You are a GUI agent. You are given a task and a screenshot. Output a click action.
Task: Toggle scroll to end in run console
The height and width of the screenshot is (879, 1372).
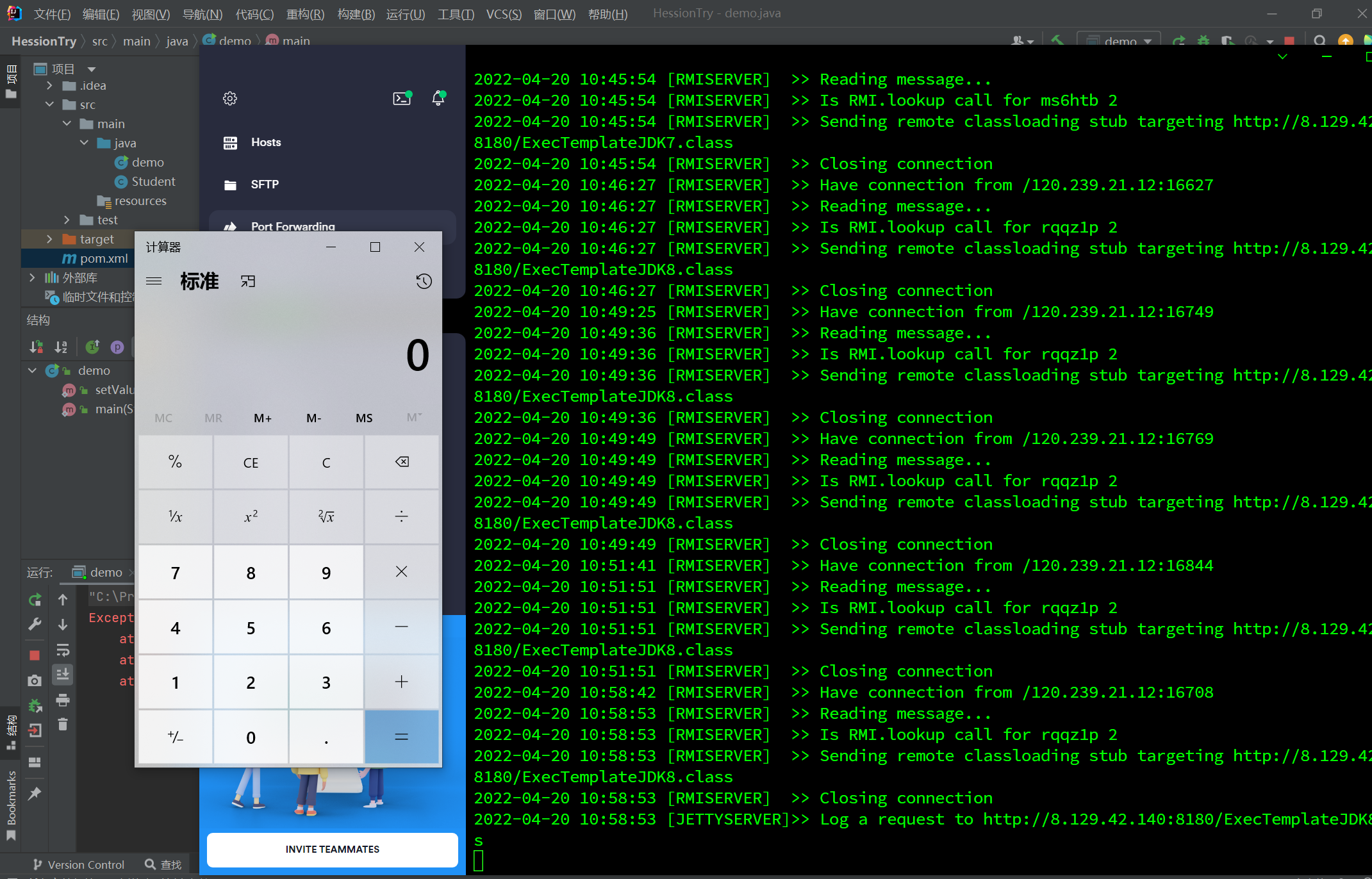(x=63, y=675)
